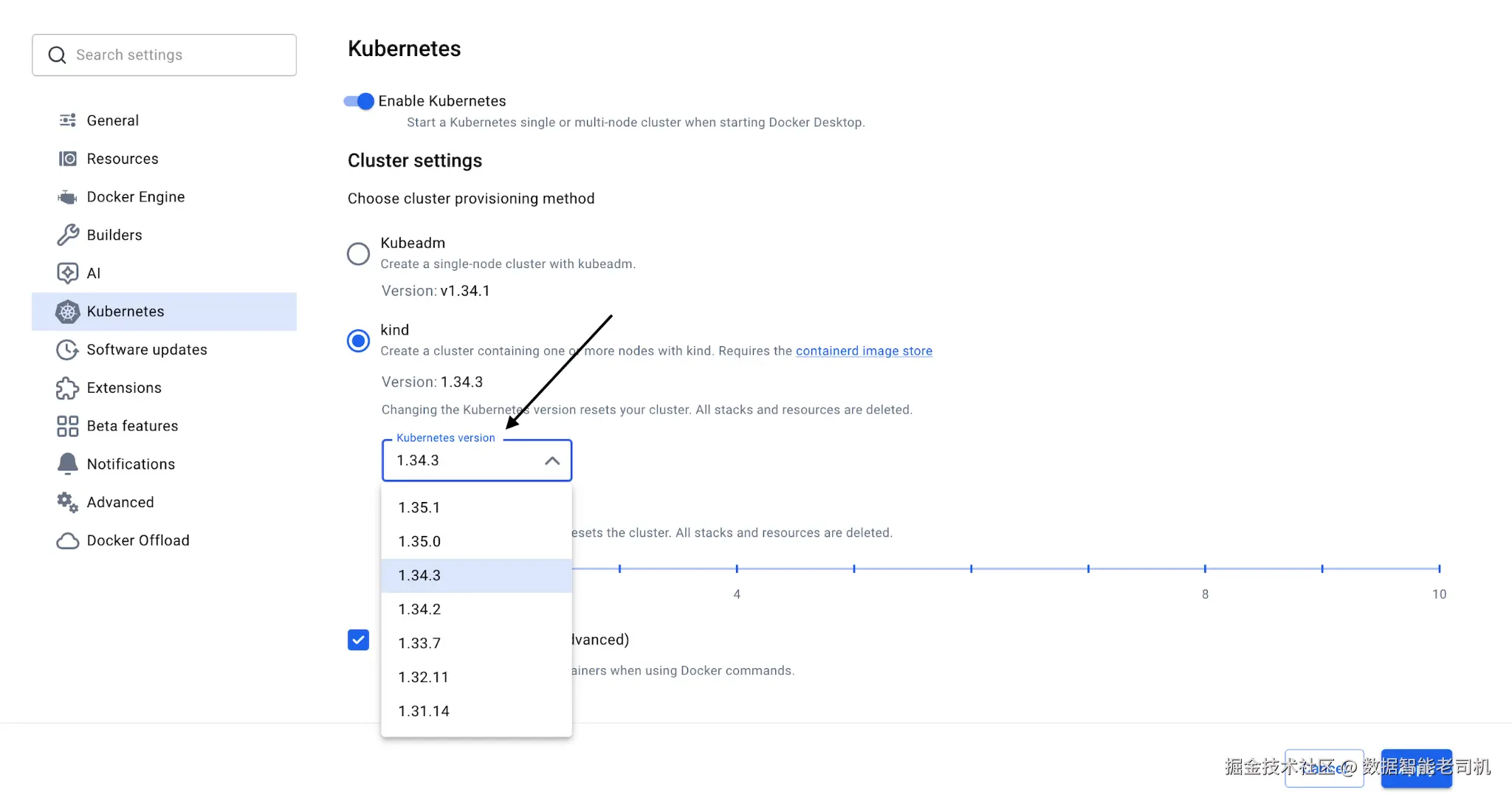Click 'Choose cluster provisioning method' text
The image size is (1512, 798).
pos(471,199)
